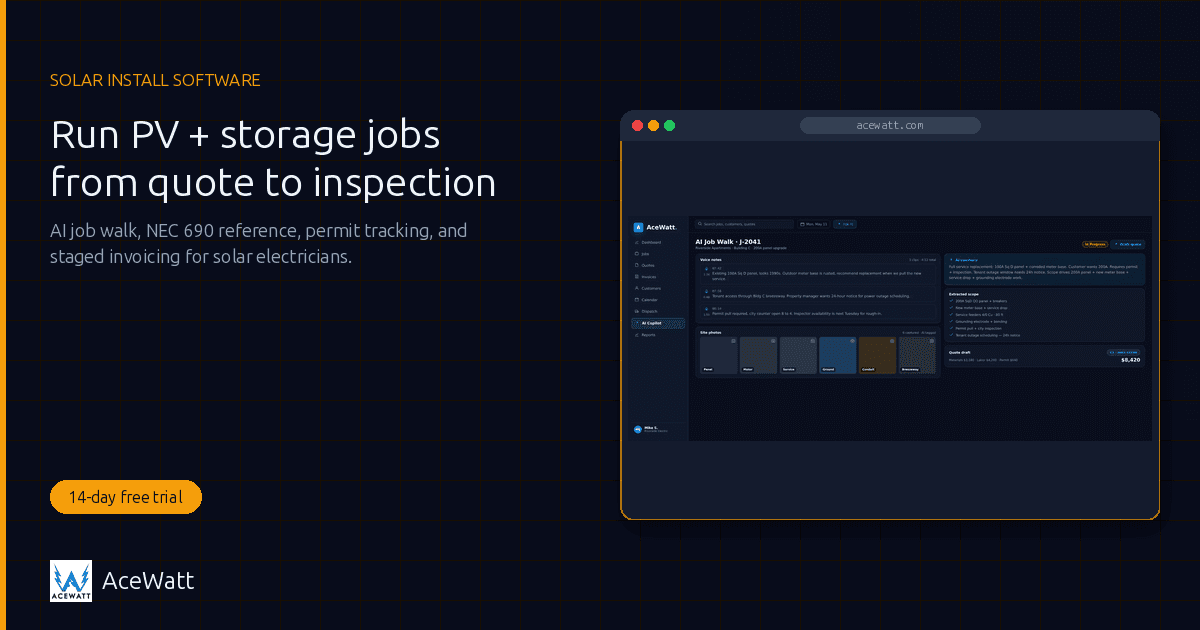Open Customers in the sidebar
The height and width of the screenshot is (630, 1200).
(660, 288)
